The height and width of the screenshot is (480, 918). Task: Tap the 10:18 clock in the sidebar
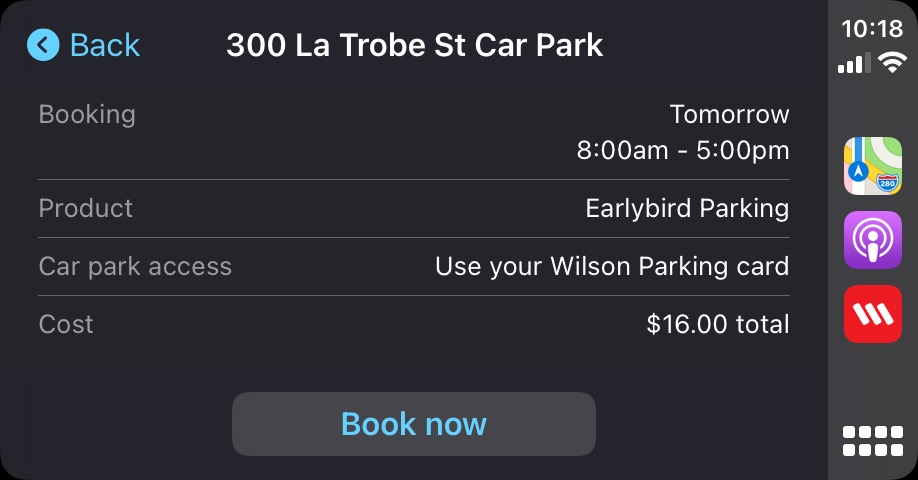pos(872,29)
